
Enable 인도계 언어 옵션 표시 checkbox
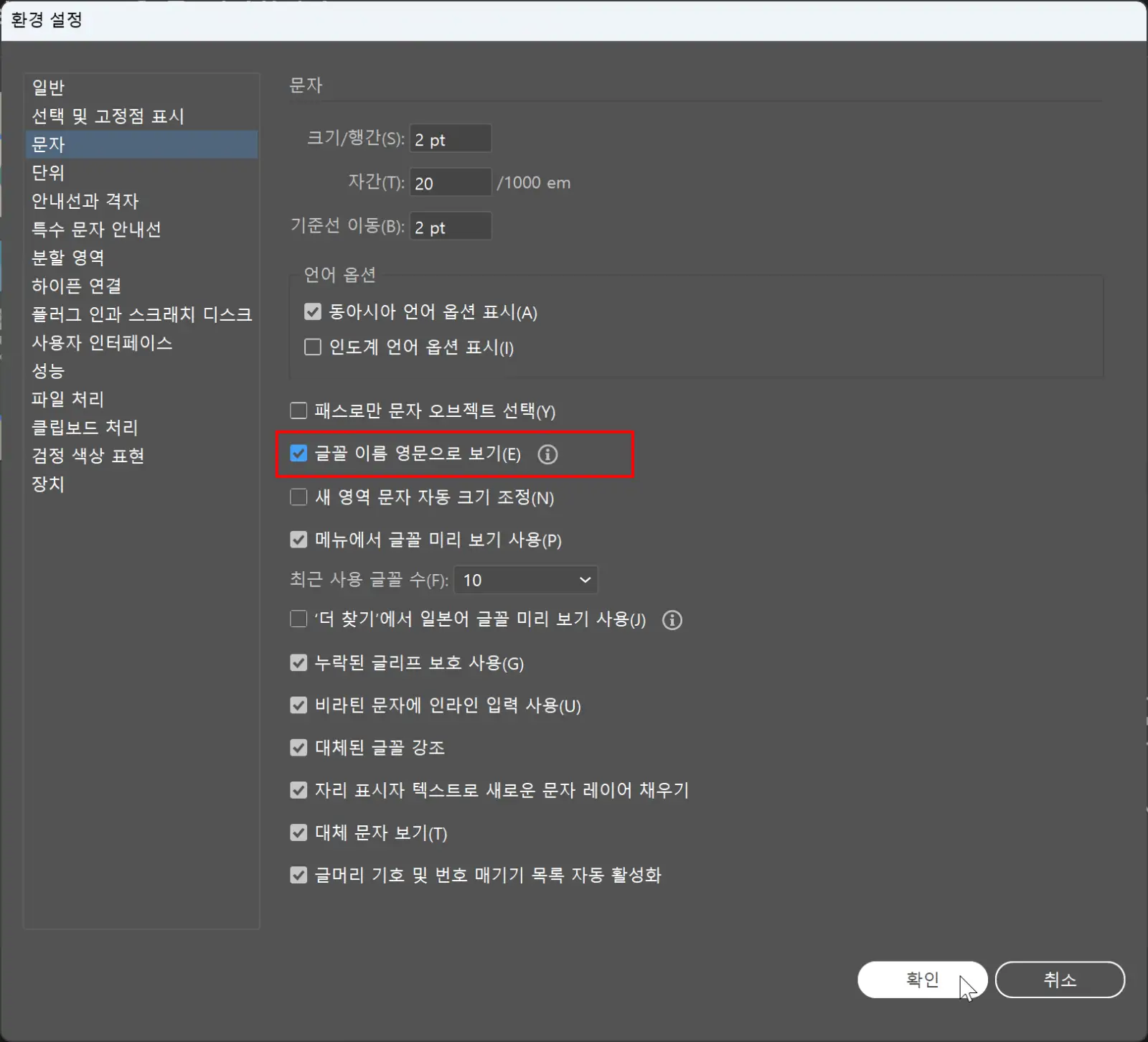coord(313,347)
